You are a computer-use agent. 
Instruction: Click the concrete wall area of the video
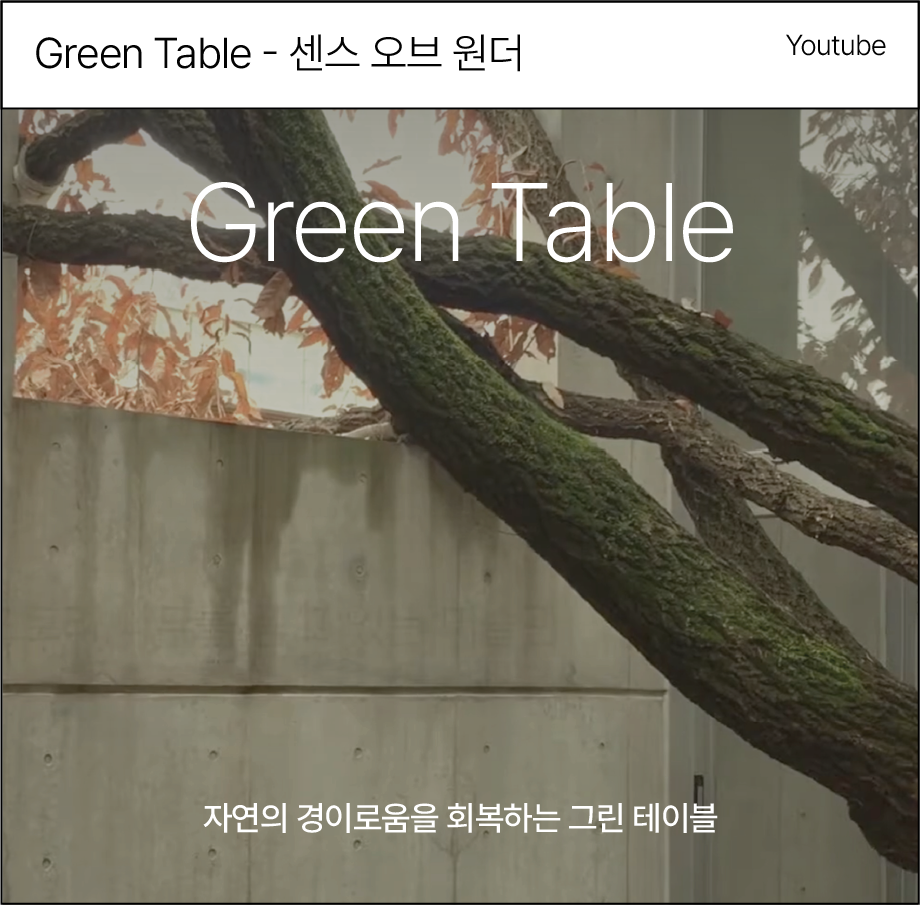click(235, 587)
